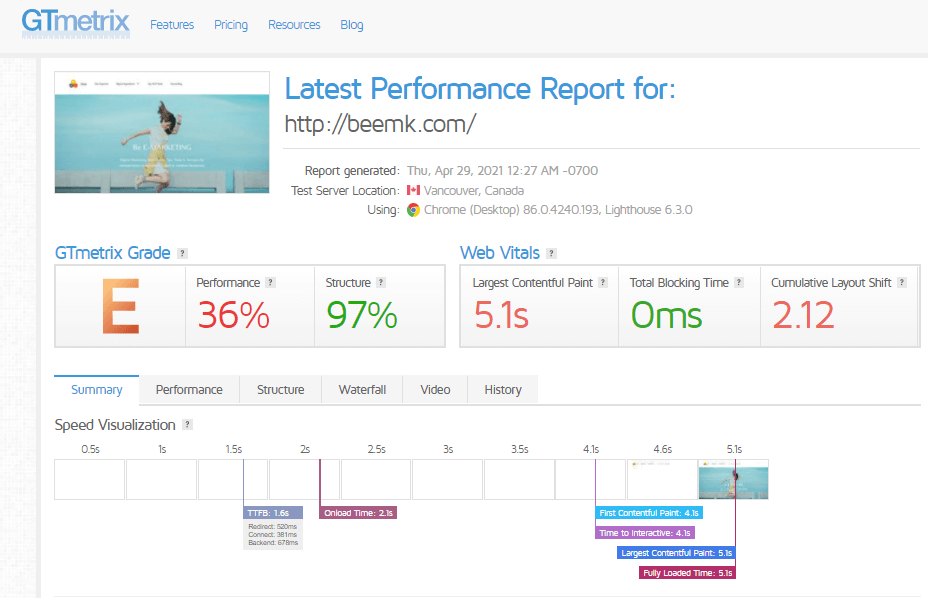
Task: Open help icon for Cumulative Layout Shift
Action: 902,282
